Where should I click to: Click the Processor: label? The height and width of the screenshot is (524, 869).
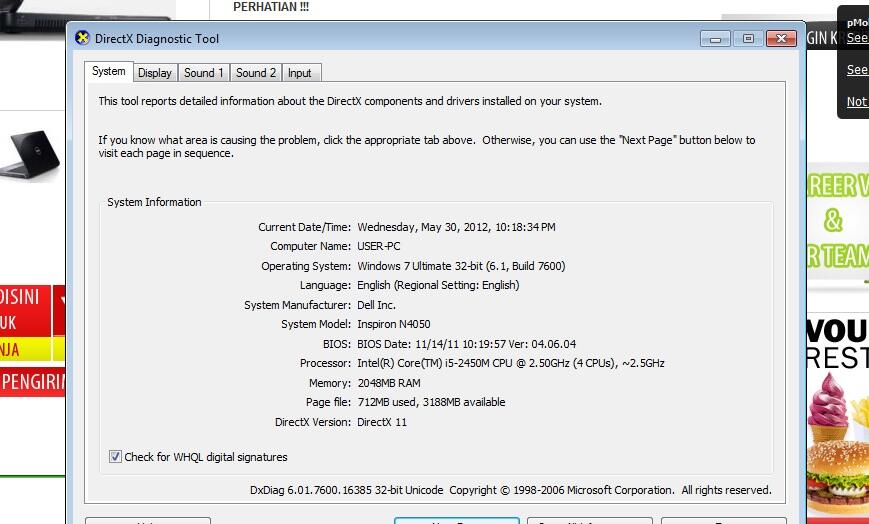[325, 363]
